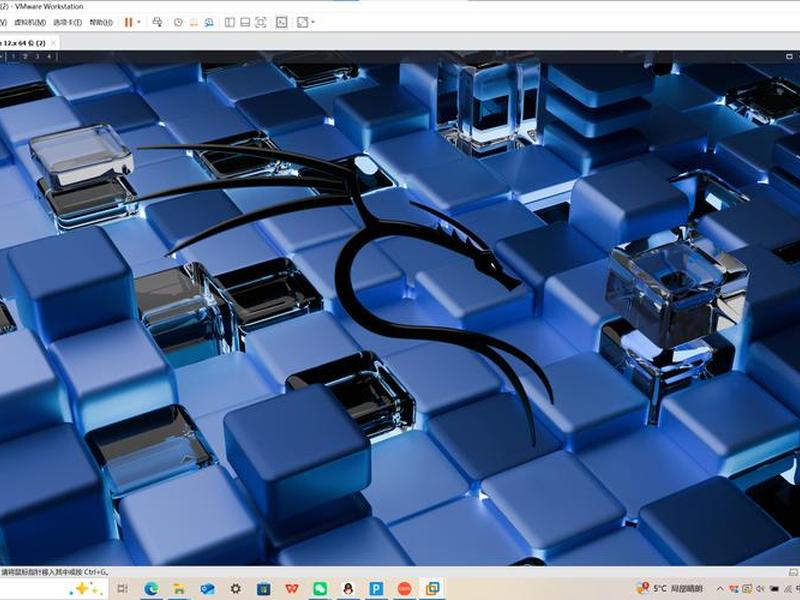Pause the virtual machine with the orange button

(129, 22)
